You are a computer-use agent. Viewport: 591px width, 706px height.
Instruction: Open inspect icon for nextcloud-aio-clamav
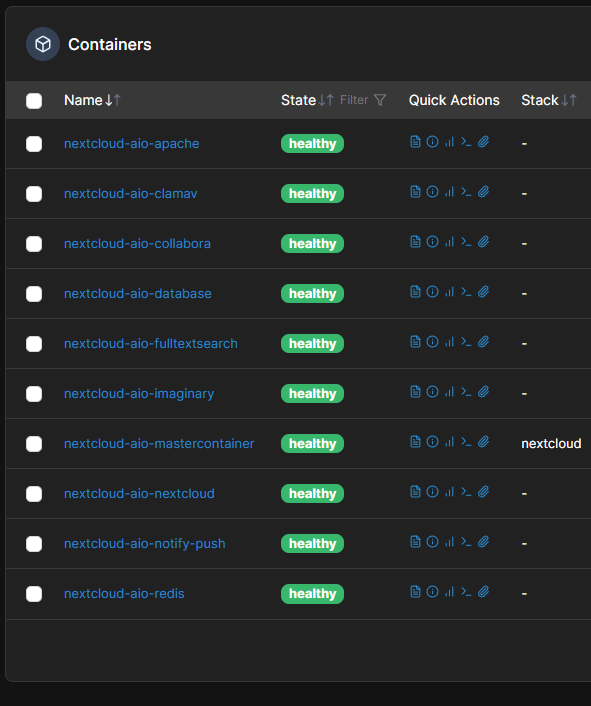point(432,192)
